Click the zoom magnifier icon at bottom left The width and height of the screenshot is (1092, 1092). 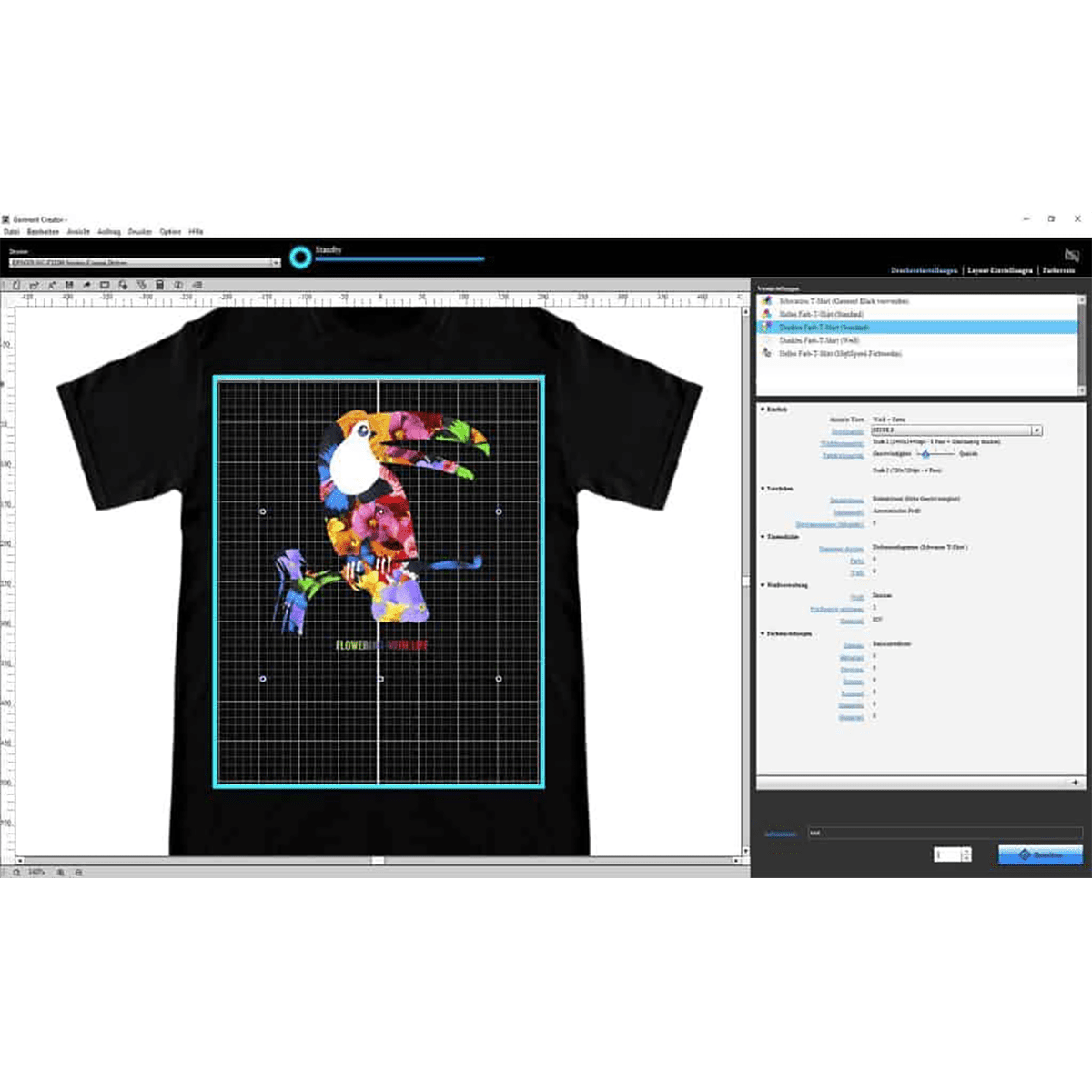click(x=16, y=872)
